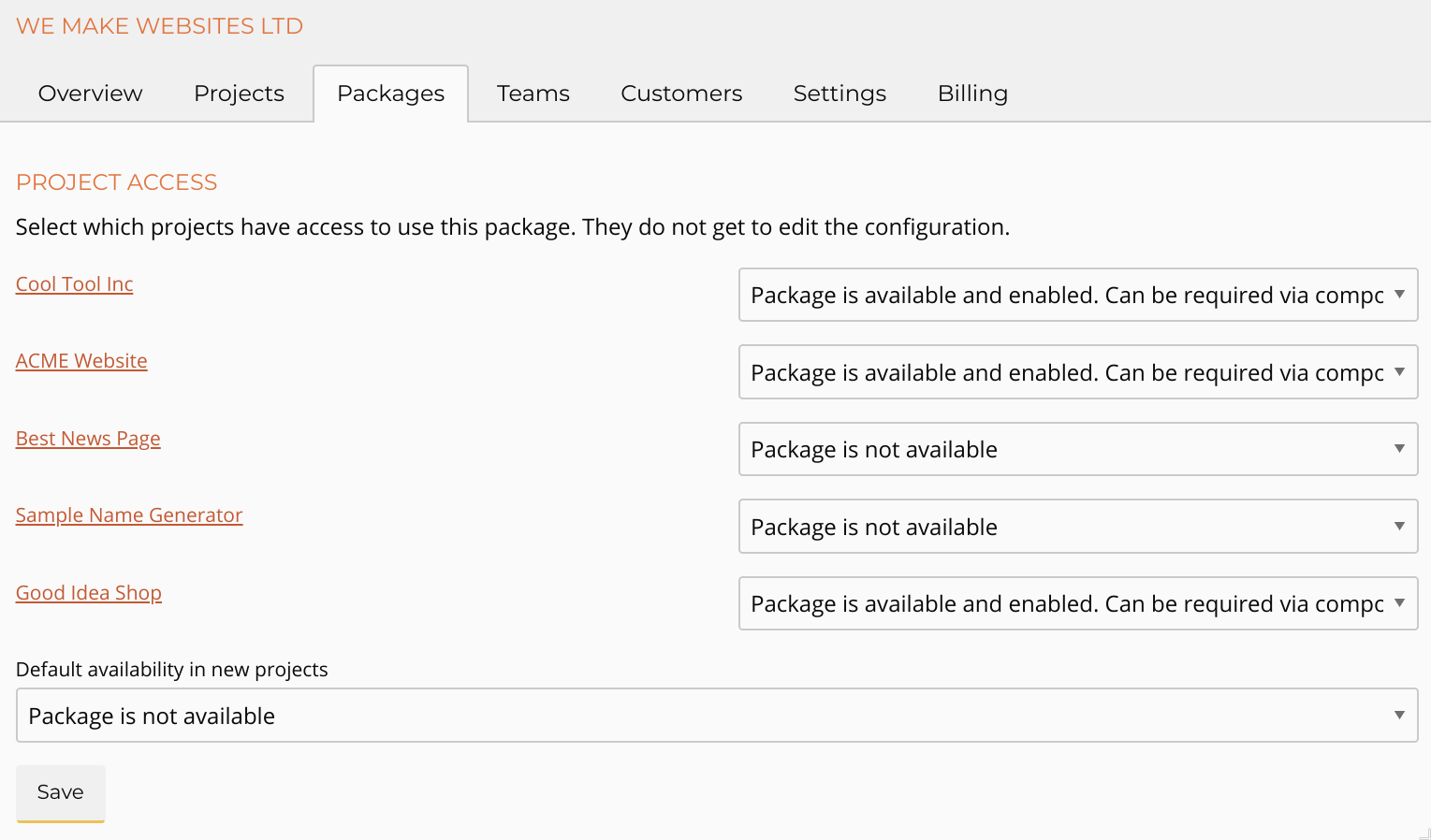Expand the Good Idea Shop access dropdown

(1078, 604)
